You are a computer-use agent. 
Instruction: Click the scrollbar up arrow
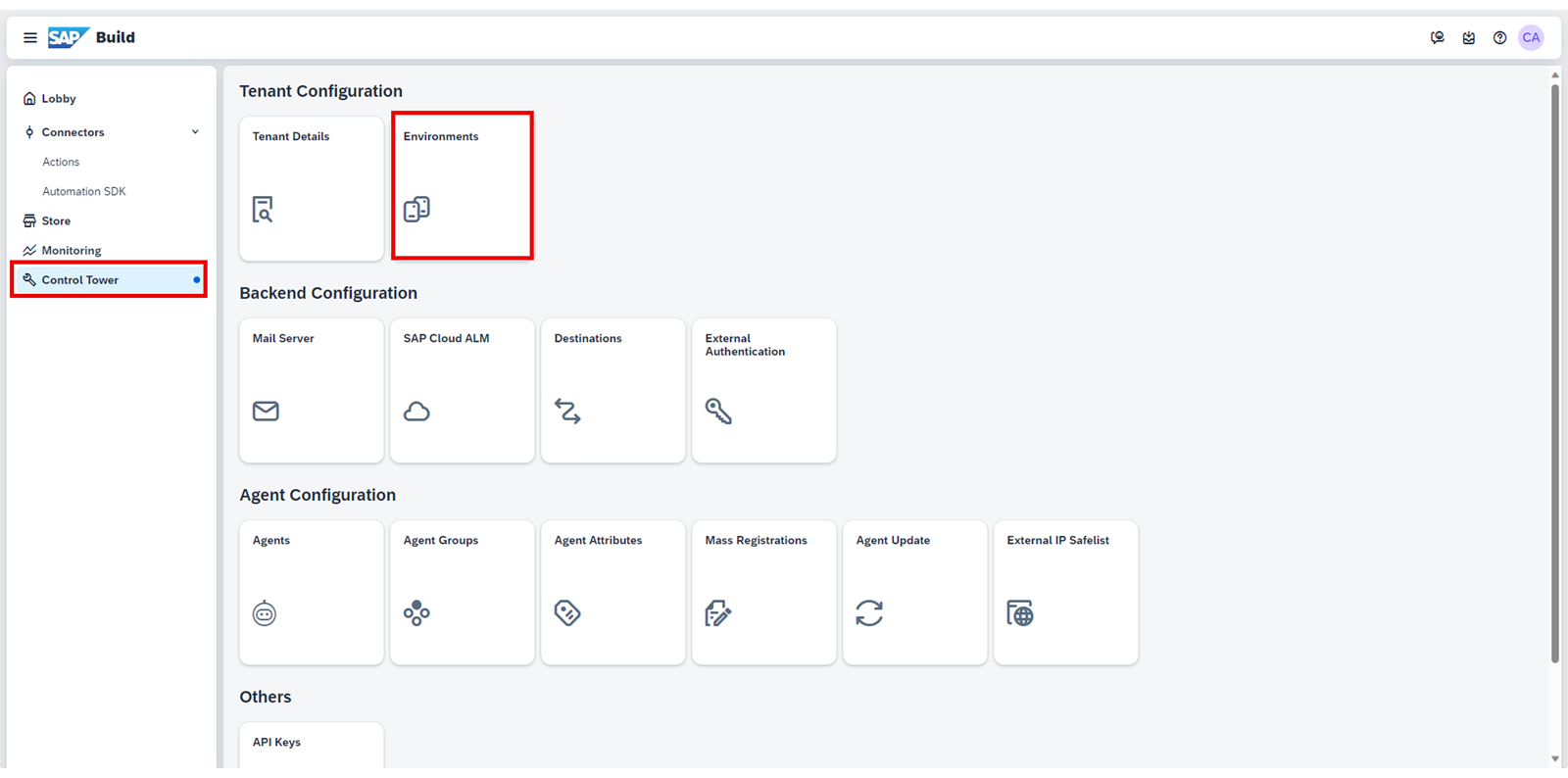[x=1554, y=74]
